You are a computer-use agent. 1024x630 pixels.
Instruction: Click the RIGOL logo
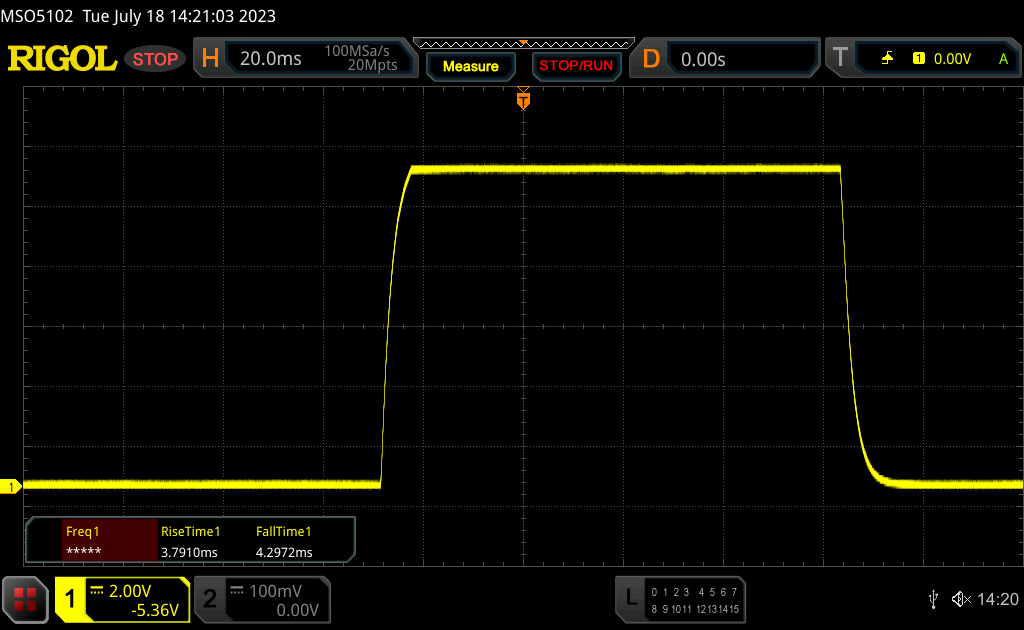click(62, 59)
